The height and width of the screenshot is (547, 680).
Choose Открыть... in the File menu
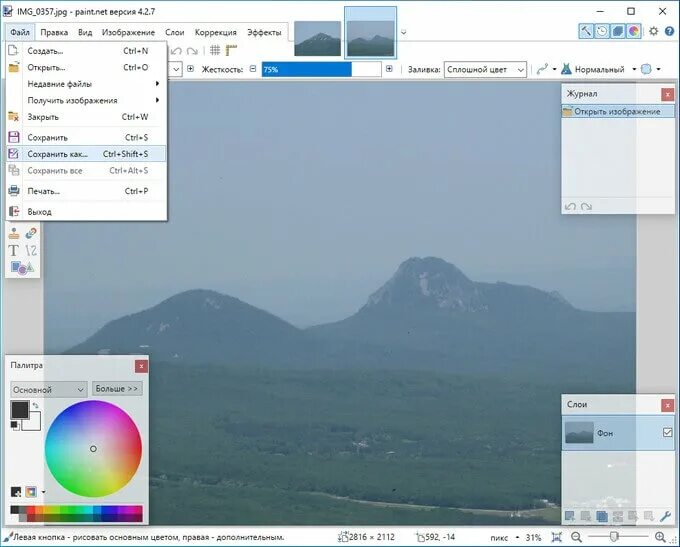(86, 67)
